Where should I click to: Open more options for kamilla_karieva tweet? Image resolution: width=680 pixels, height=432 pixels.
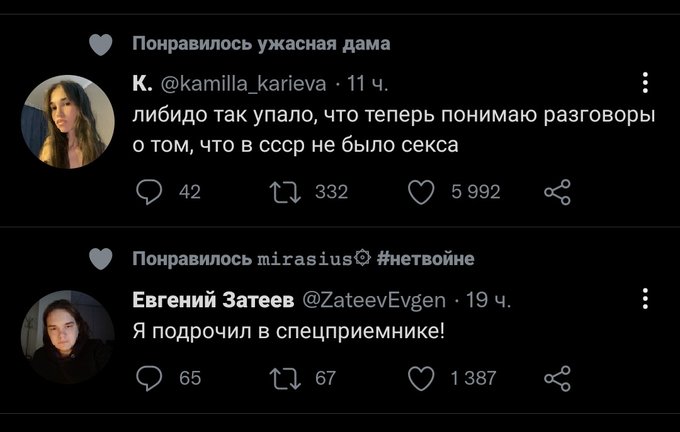point(645,82)
